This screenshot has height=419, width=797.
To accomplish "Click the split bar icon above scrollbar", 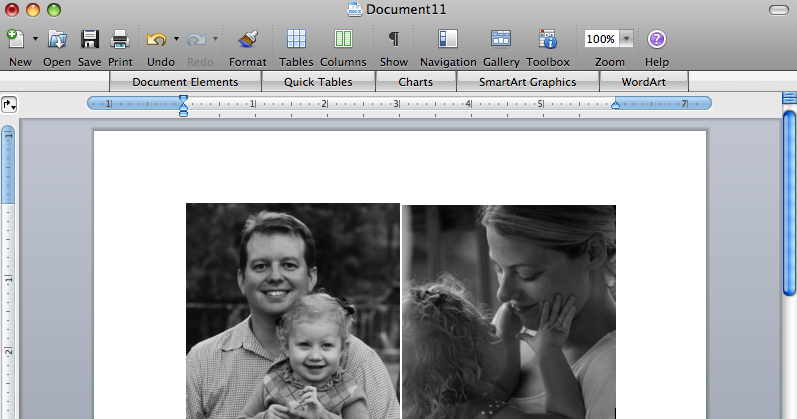I will (789, 98).
